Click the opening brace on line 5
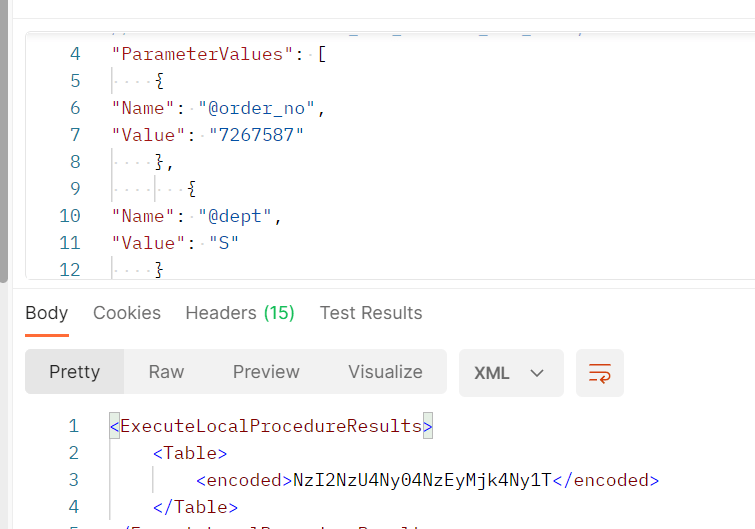 159,81
